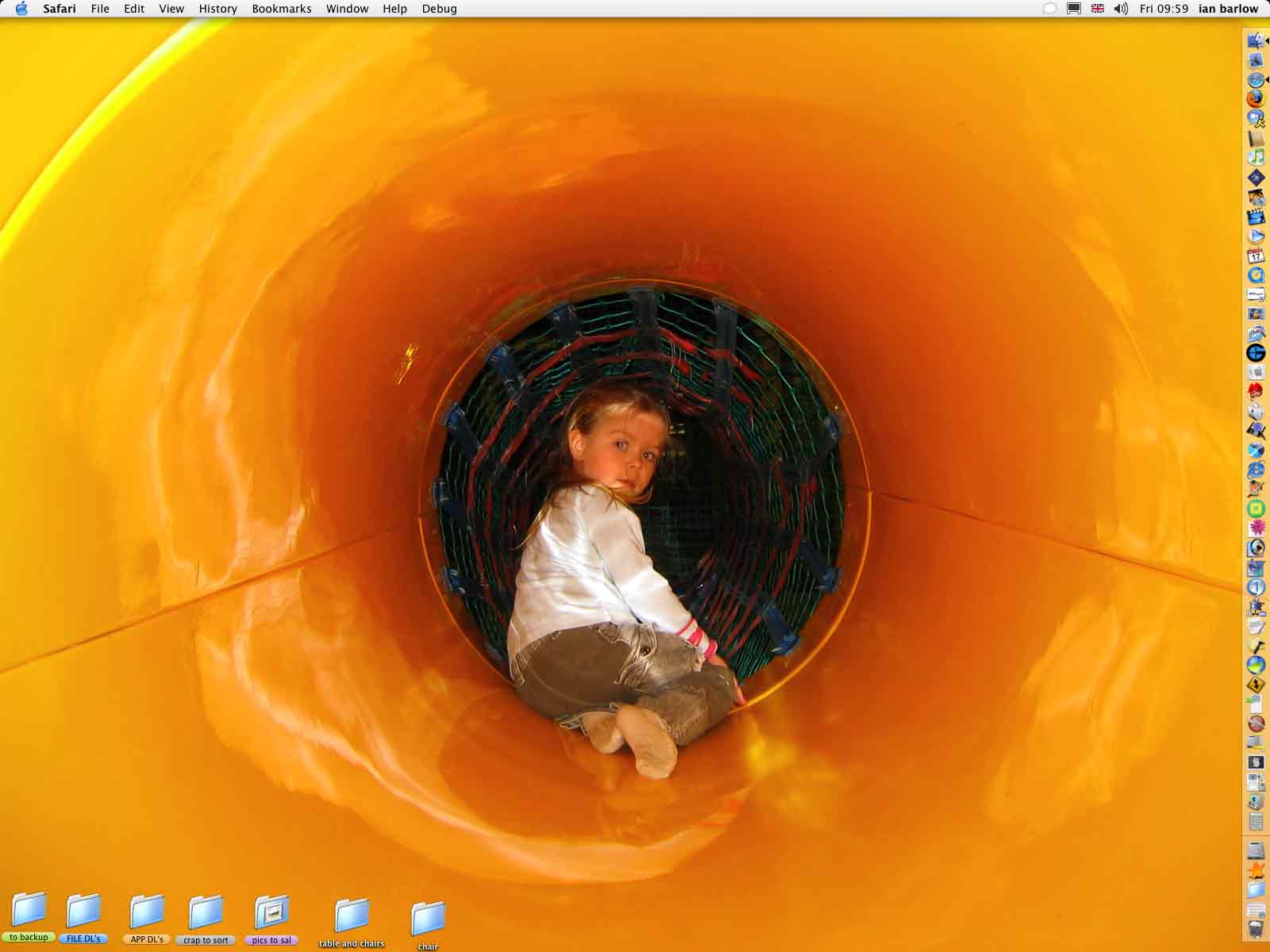
Task: Open the File menu
Action: [100, 9]
